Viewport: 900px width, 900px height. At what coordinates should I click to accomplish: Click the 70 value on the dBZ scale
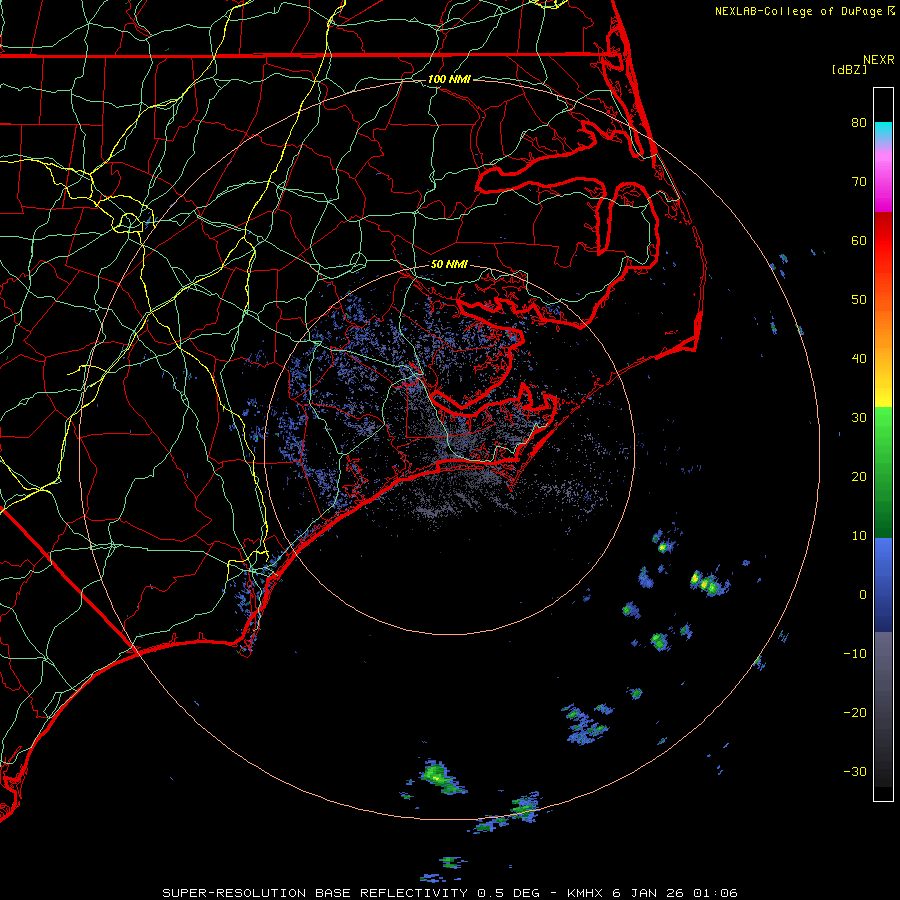pos(859,182)
